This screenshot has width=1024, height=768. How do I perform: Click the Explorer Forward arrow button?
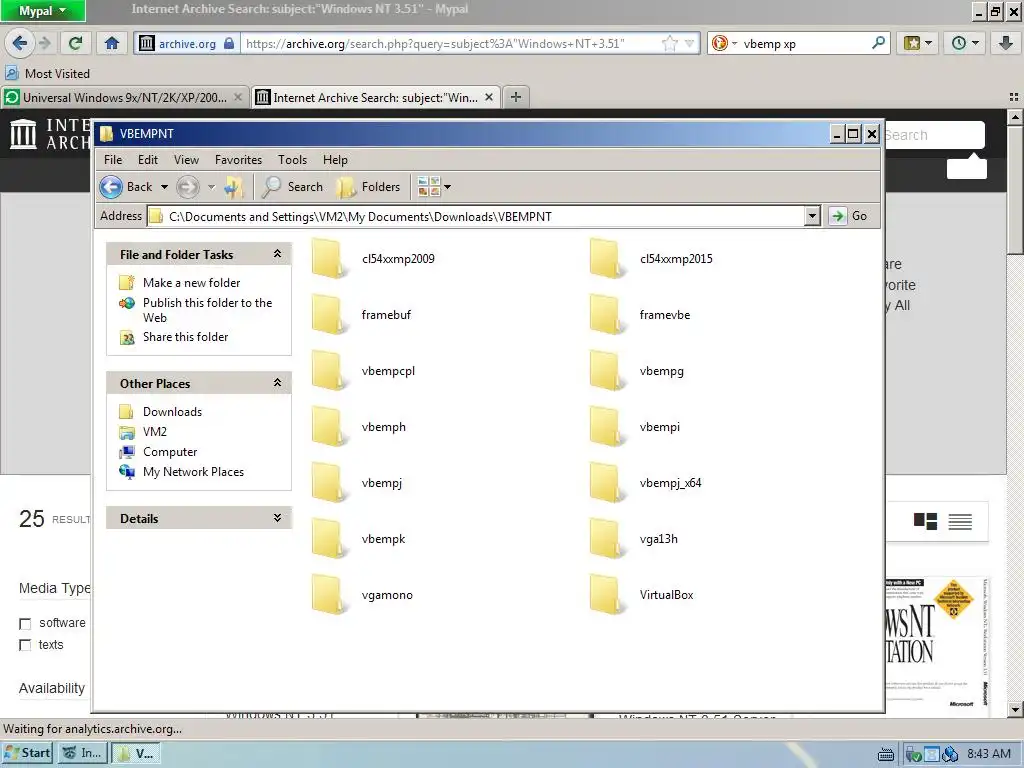187,187
